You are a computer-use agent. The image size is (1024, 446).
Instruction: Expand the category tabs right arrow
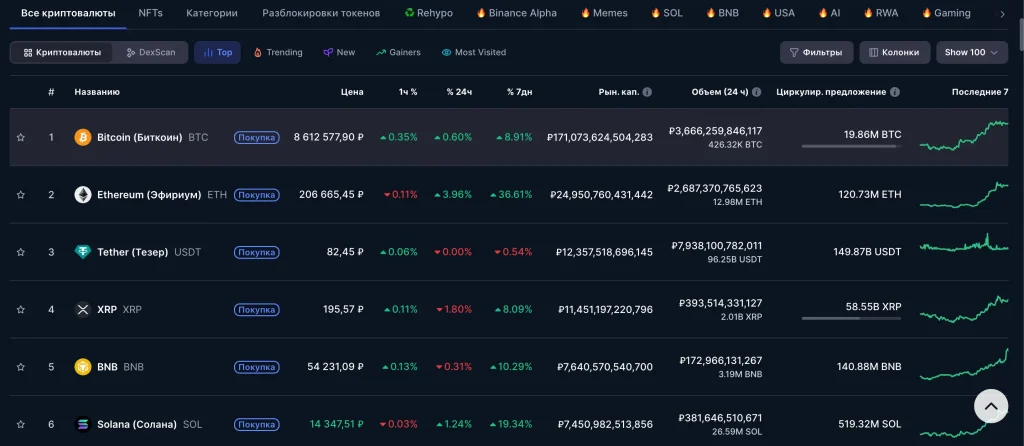coord(1003,14)
